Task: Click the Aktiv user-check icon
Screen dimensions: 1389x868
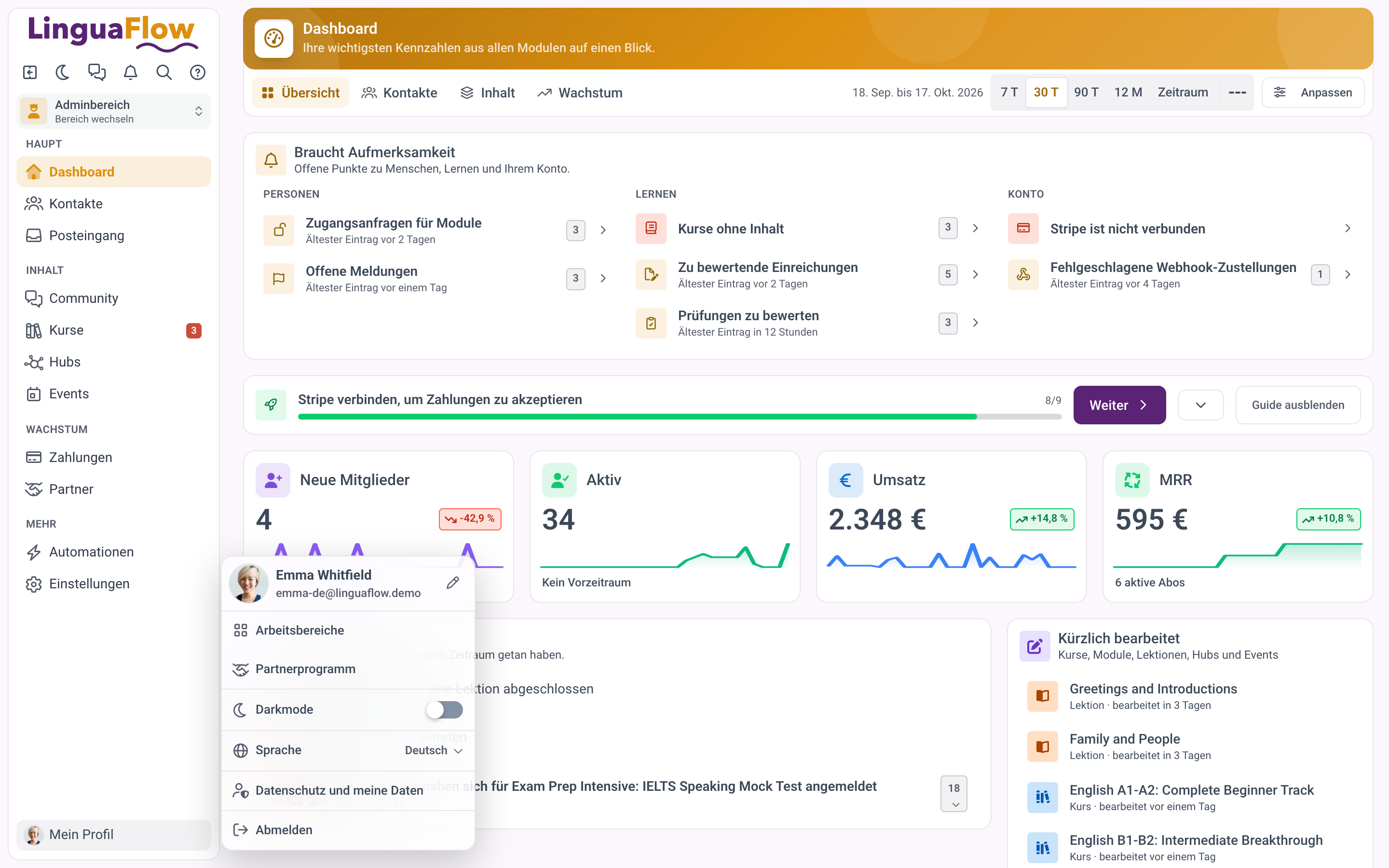Action: pyautogui.click(x=559, y=479)
